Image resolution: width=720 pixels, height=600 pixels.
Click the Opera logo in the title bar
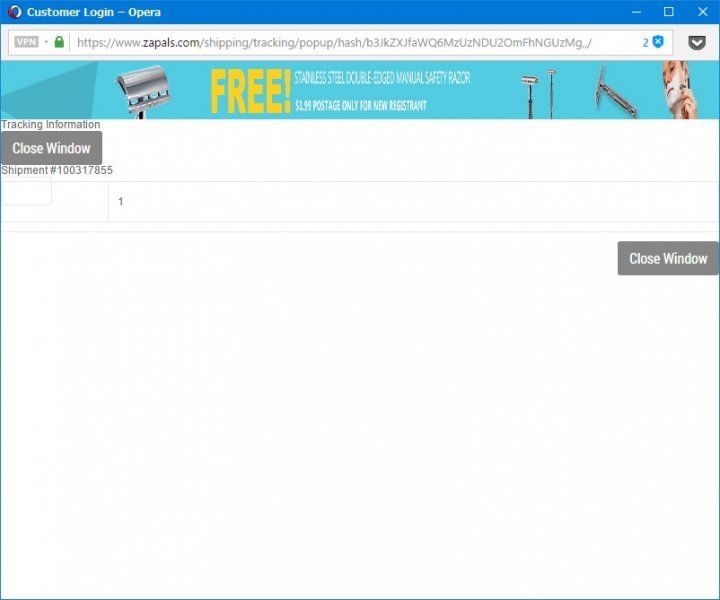click(14, 12)
